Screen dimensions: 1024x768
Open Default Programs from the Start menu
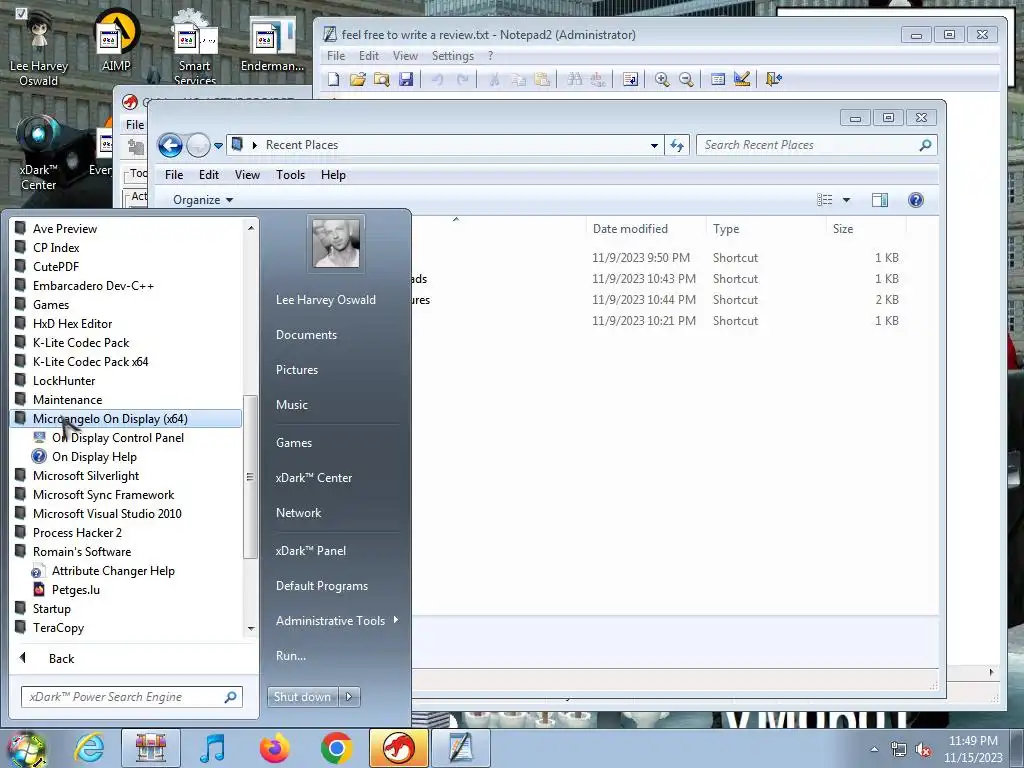tap(322, 586)
